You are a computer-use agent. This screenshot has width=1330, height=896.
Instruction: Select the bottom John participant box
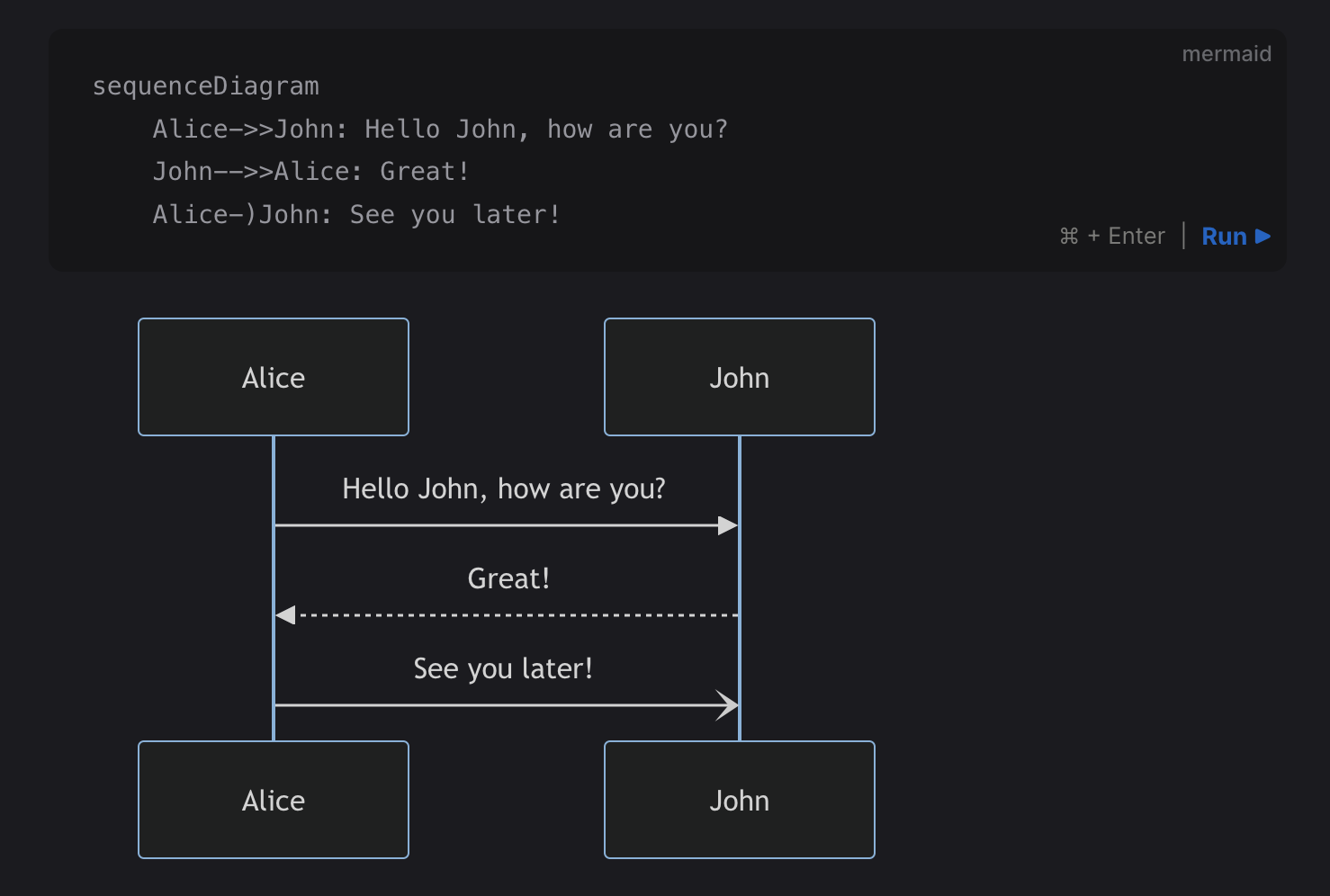tap(739, 800)
